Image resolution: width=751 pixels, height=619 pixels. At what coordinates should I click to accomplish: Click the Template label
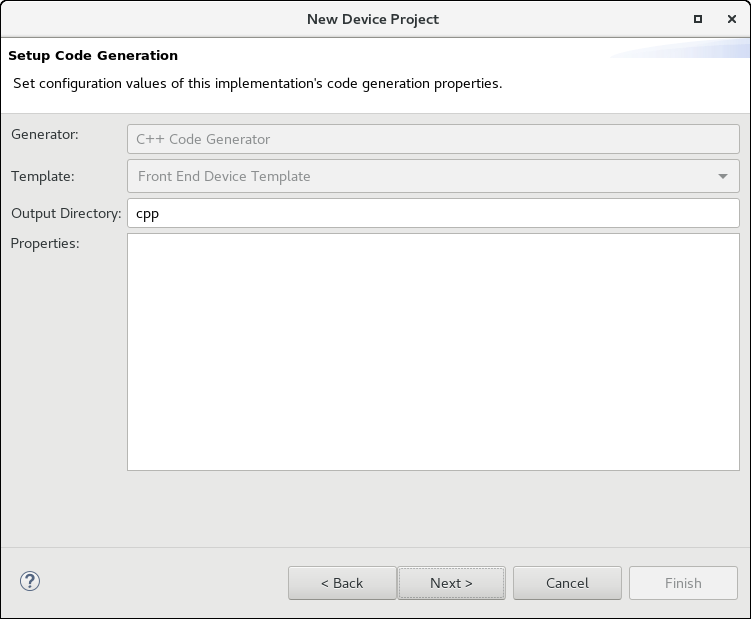tap(42, 176)
